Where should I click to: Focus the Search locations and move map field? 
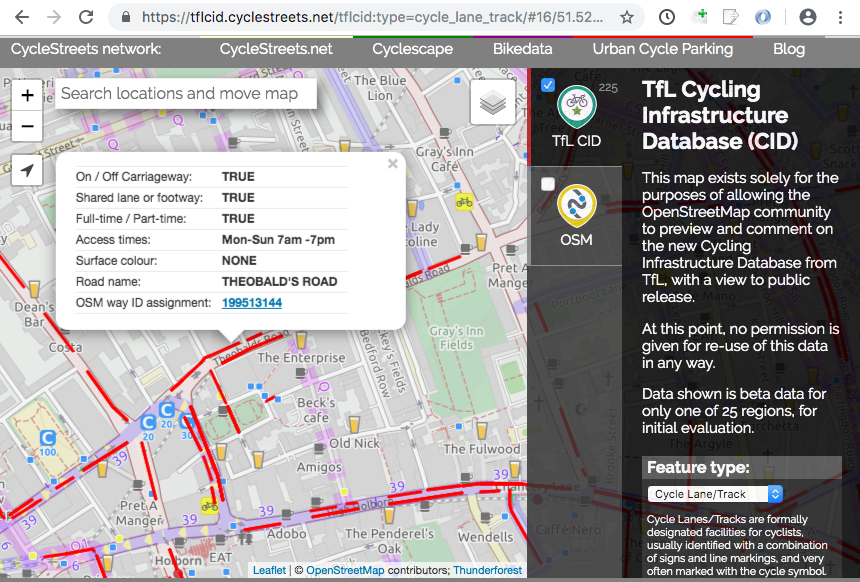point(185,93)
